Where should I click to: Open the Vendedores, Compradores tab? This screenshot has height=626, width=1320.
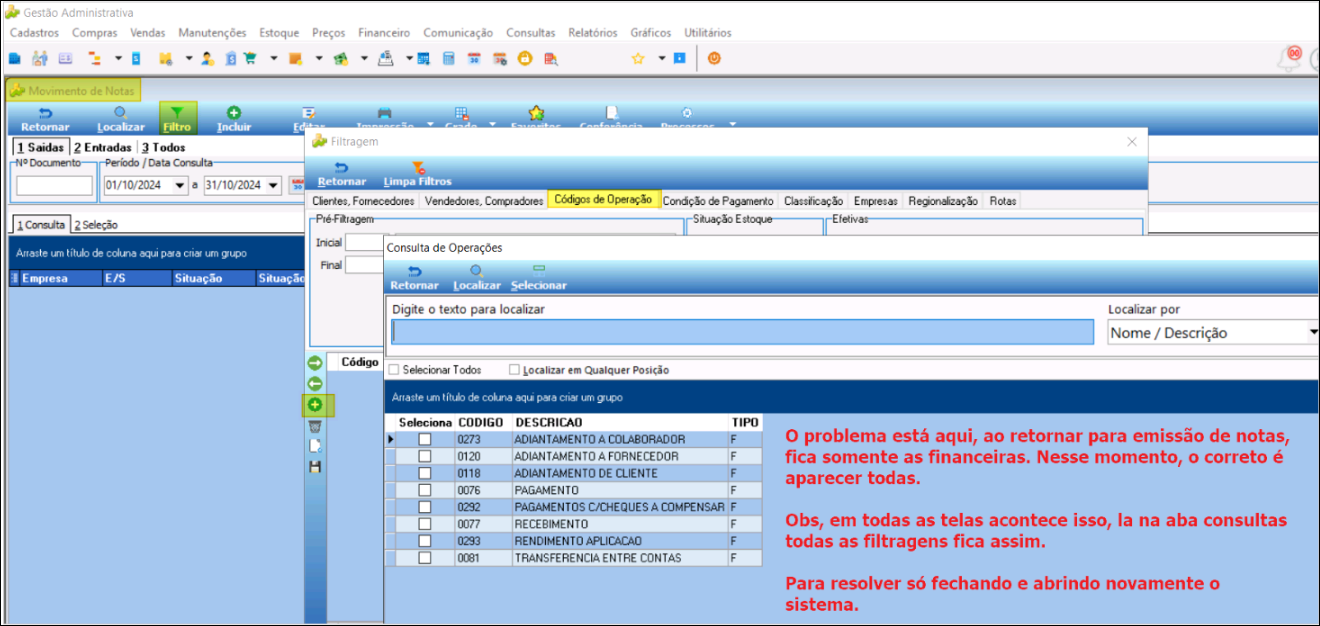point(484,201)
